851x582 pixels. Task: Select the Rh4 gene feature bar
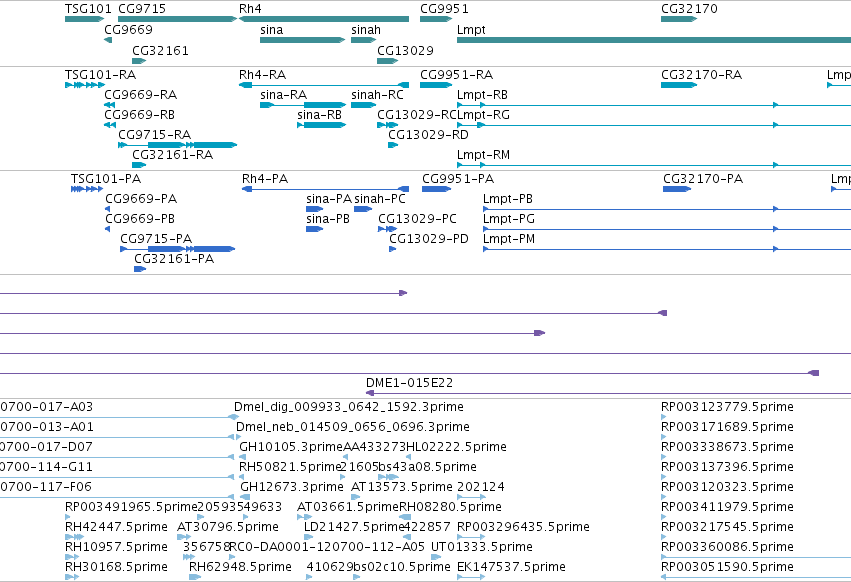324,19
